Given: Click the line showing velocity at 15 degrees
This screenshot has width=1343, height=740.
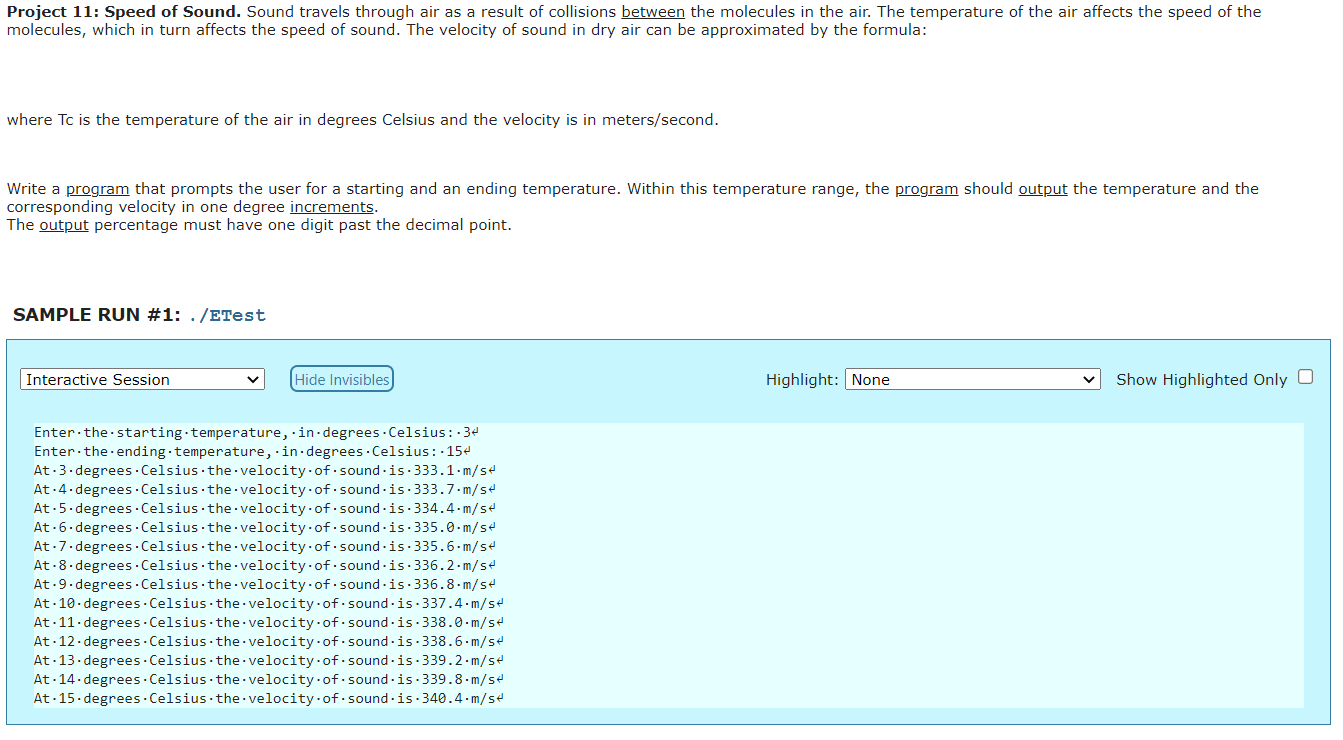Looking at the screenshot, I should coord(265,698).
